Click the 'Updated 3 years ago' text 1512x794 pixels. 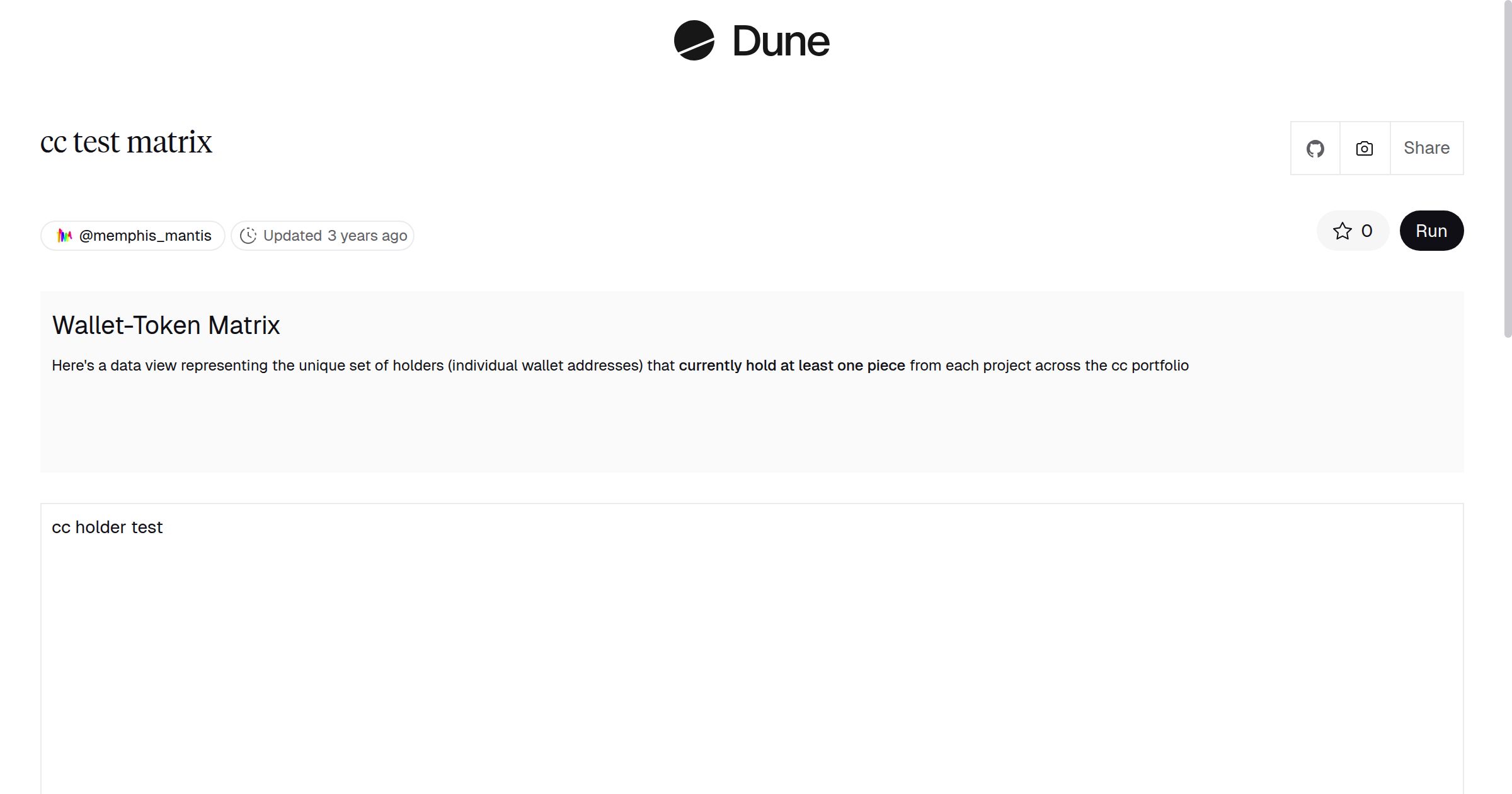[335, 236]
